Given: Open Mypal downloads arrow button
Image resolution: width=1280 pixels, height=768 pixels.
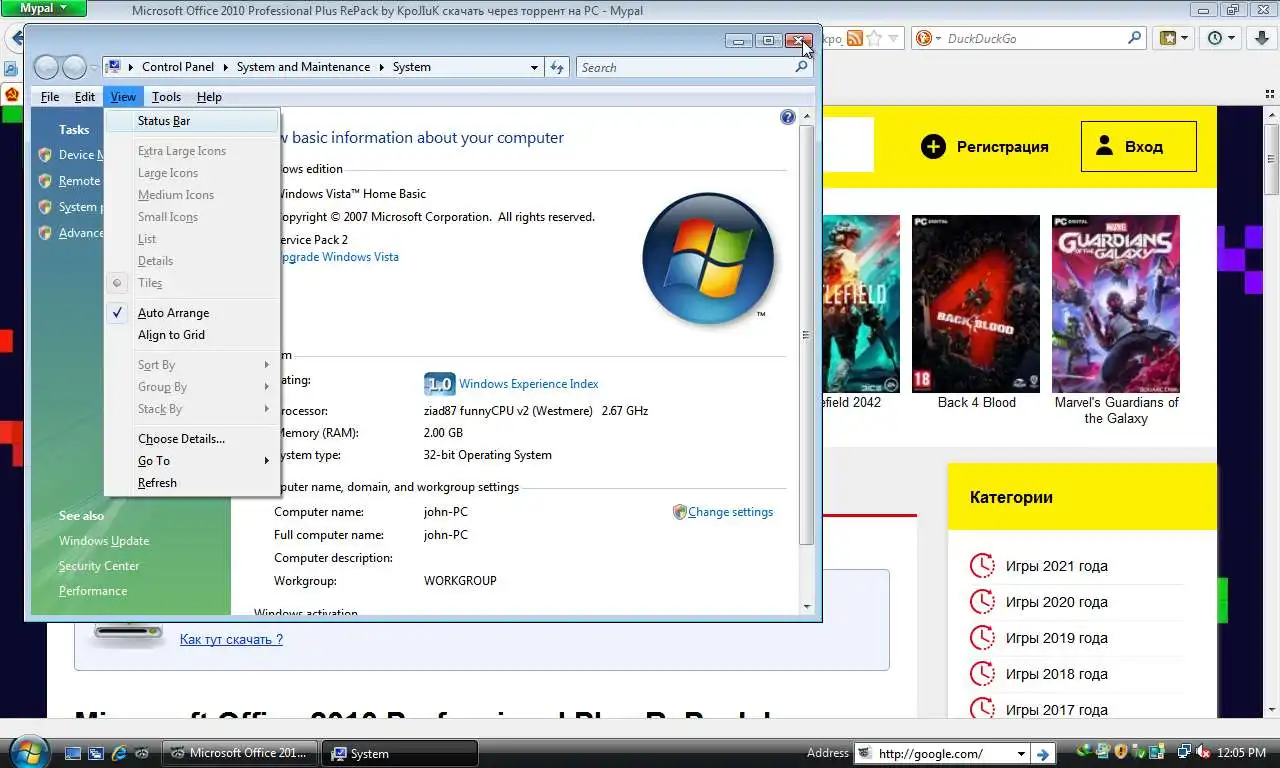Looking at the screenshot, I should click(x=1260, y=38).
